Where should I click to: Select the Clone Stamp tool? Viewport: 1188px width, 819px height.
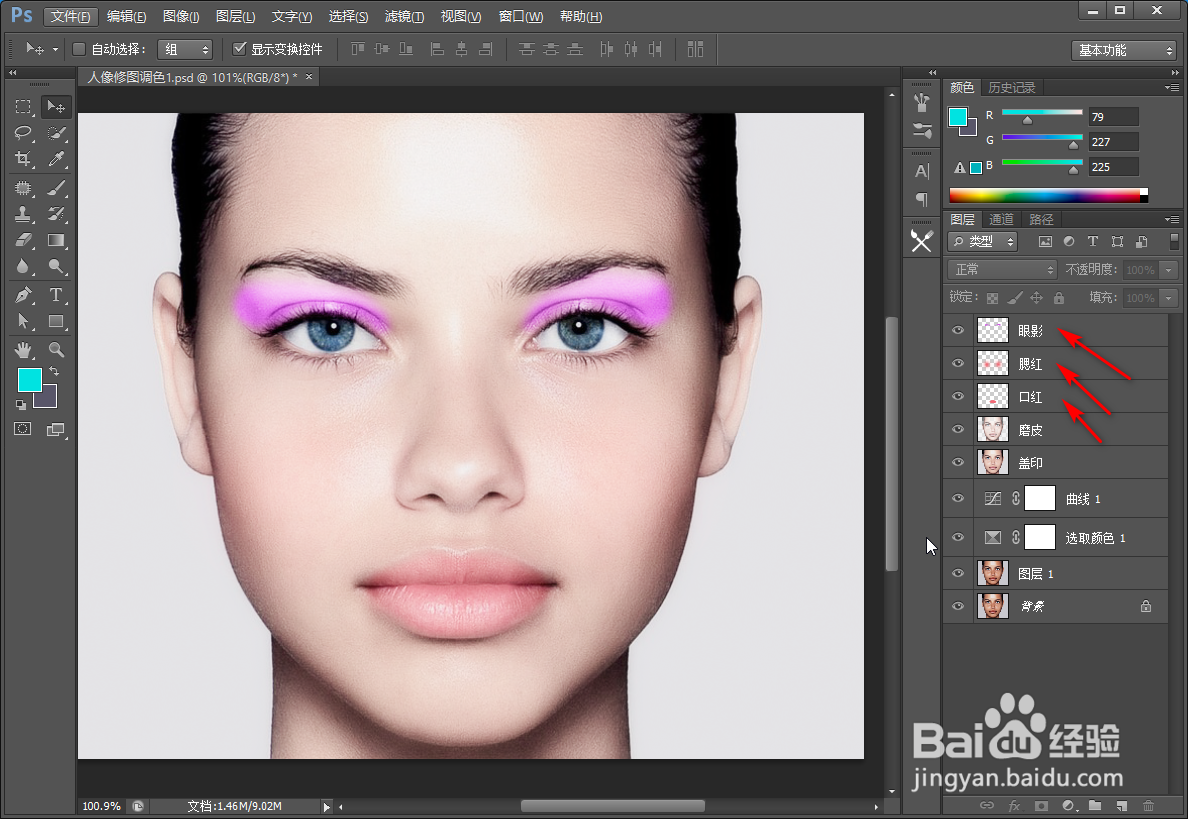(x=23, y=214)
